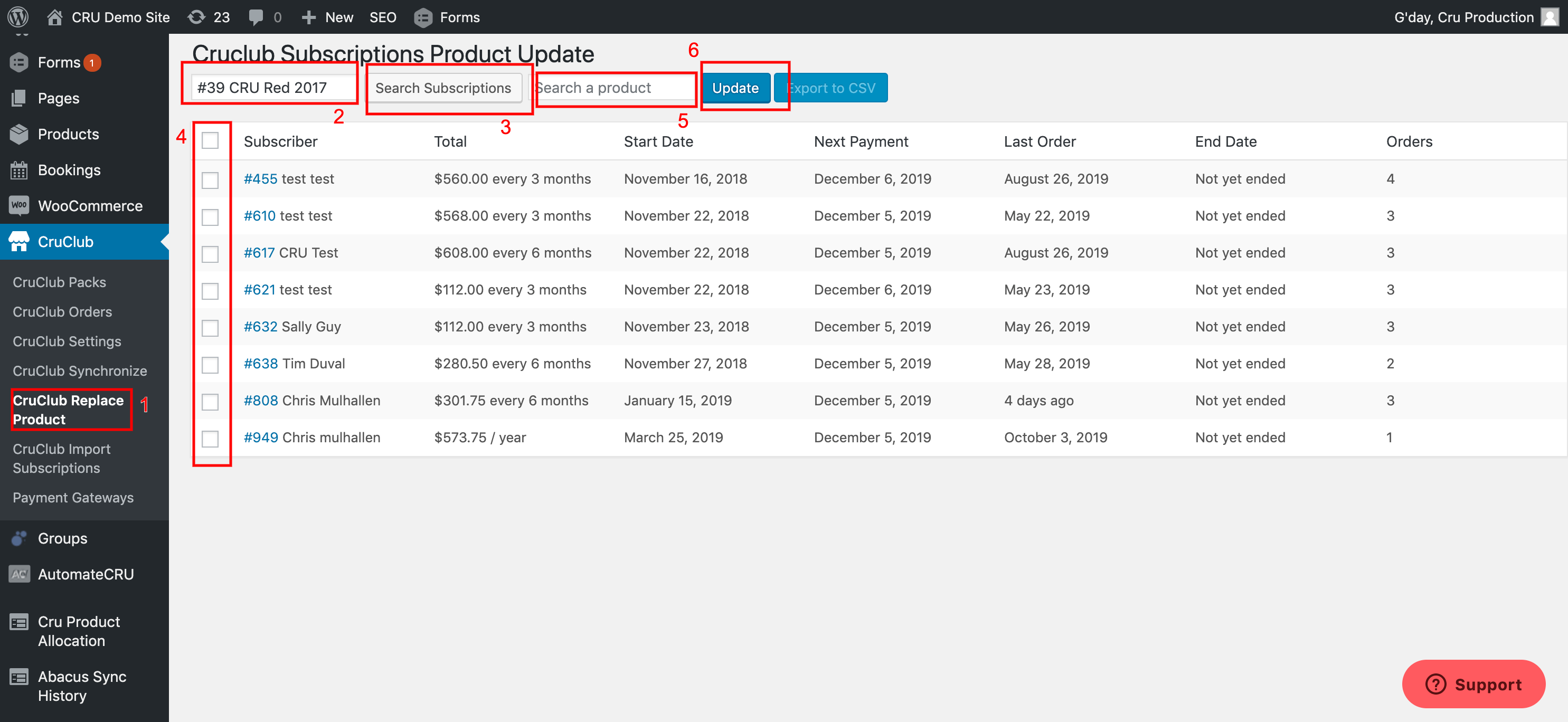The height and width of the screenshot is (722, 1568).
Task: Click the Forms notification badge showing 1
Action: pos(92,63)
